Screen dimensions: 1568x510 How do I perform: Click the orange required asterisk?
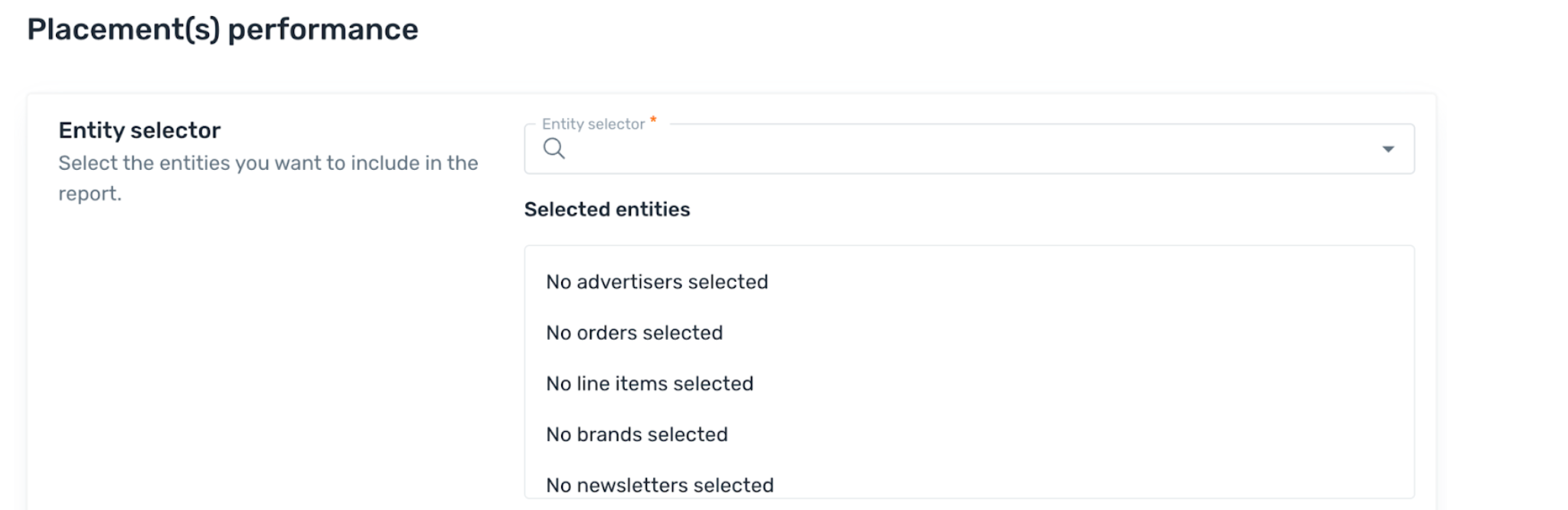click(x=653, y=119)
